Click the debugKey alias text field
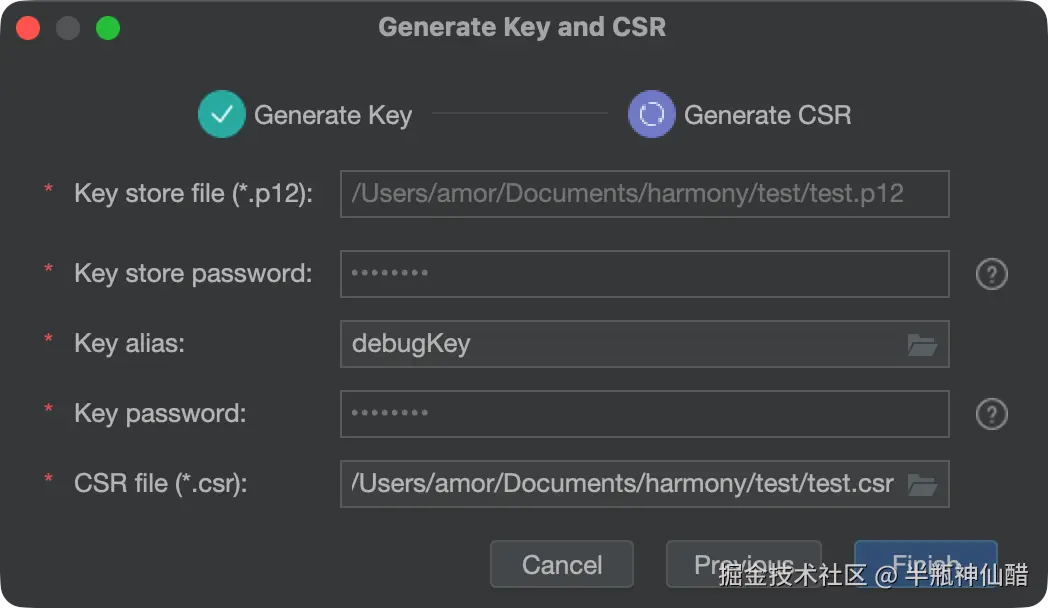This screenshot has height=608, width=1048. (x=620, y=344)
